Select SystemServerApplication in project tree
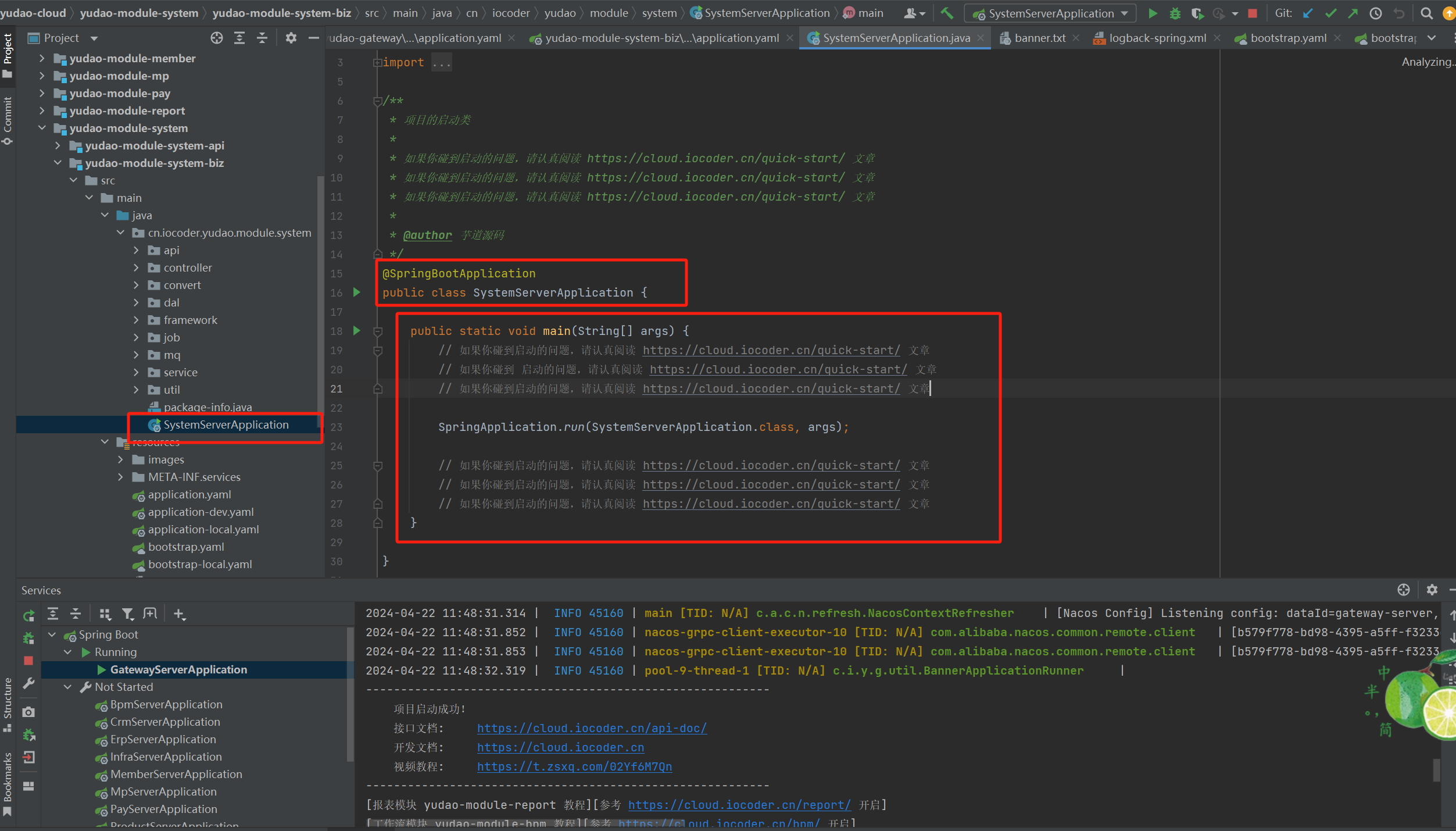1456x831 pixels. pyautogui.click(x=226, y=424)
